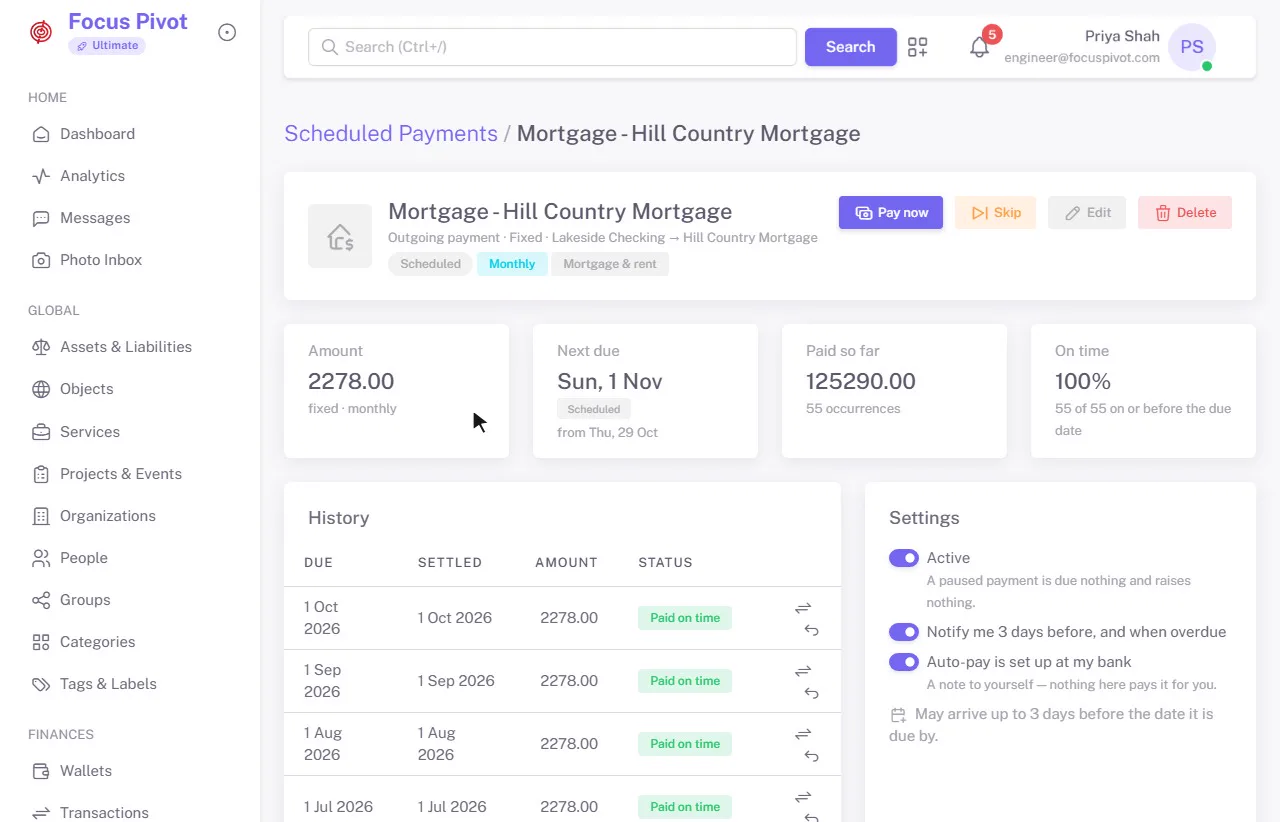Click the Next due value Sun, 1 Nov
Screen dimensions: 1280x822
(610, 381)
